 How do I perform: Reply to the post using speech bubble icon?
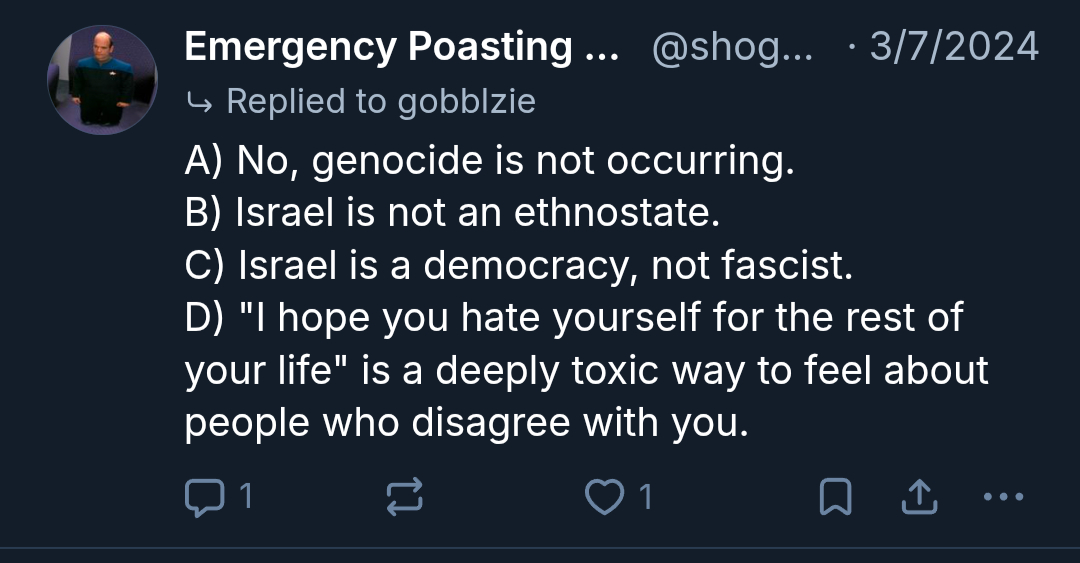[x=203, y=496]
